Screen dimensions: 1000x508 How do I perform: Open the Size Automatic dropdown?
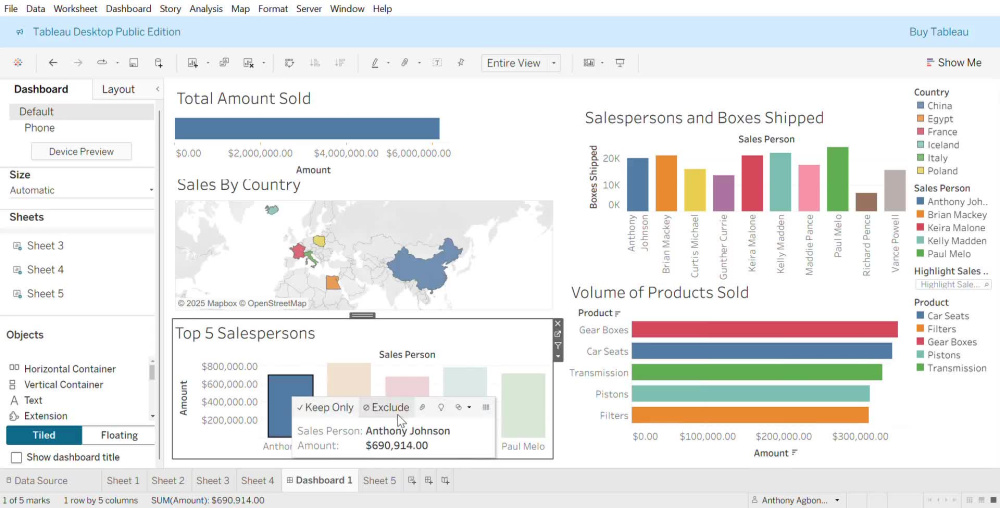click(x=82, y=190)
